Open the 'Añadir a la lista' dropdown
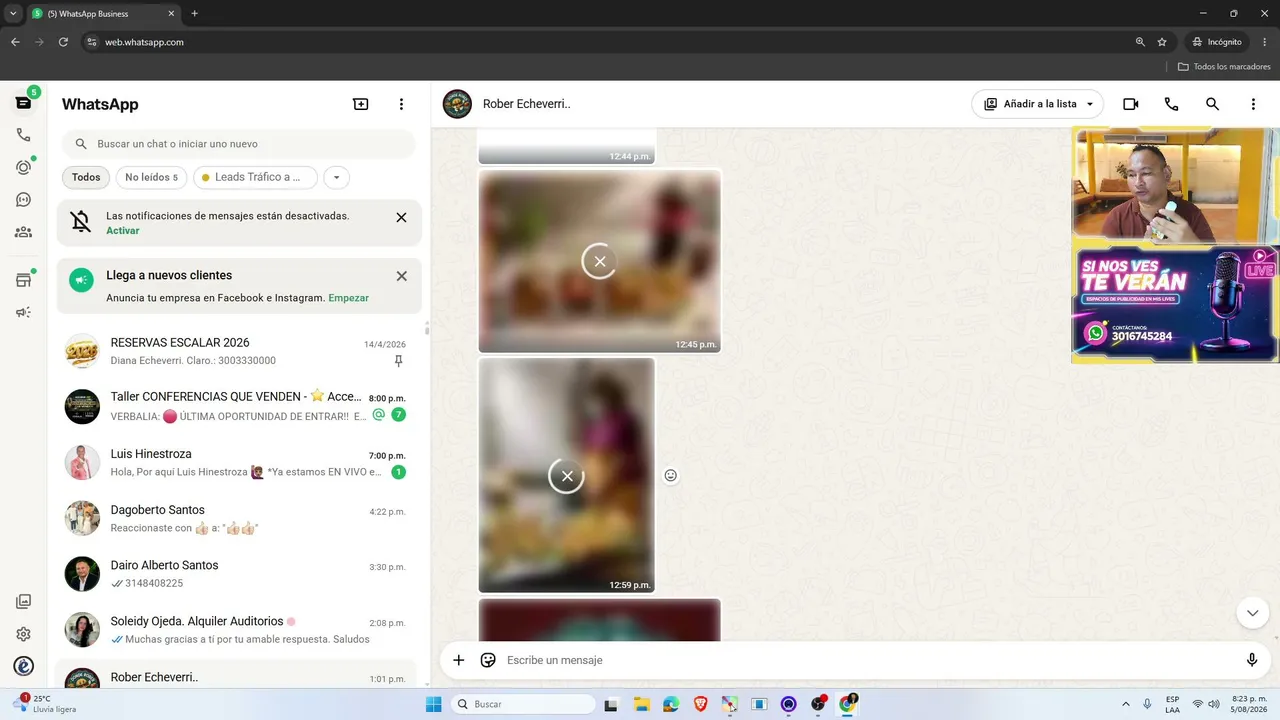 click(x=1037, y=104)
